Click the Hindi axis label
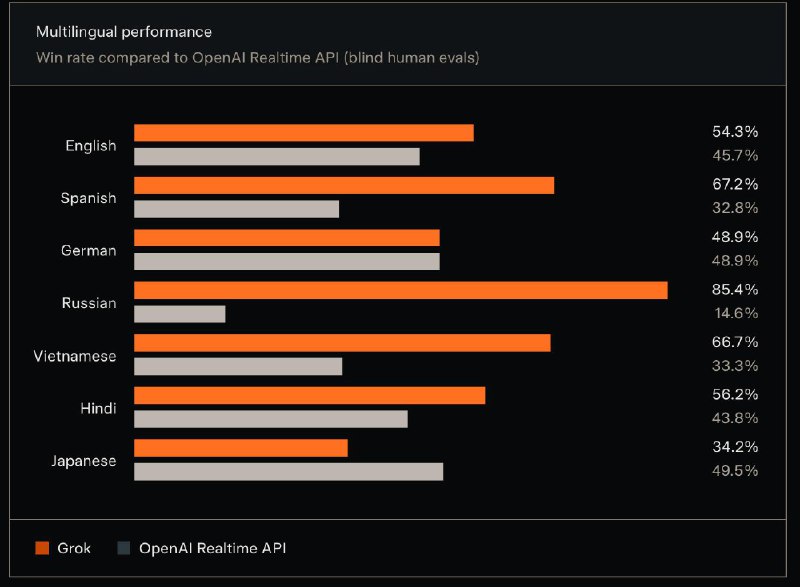Viewport: 800px width, 587px height. [x=98, y=408]
